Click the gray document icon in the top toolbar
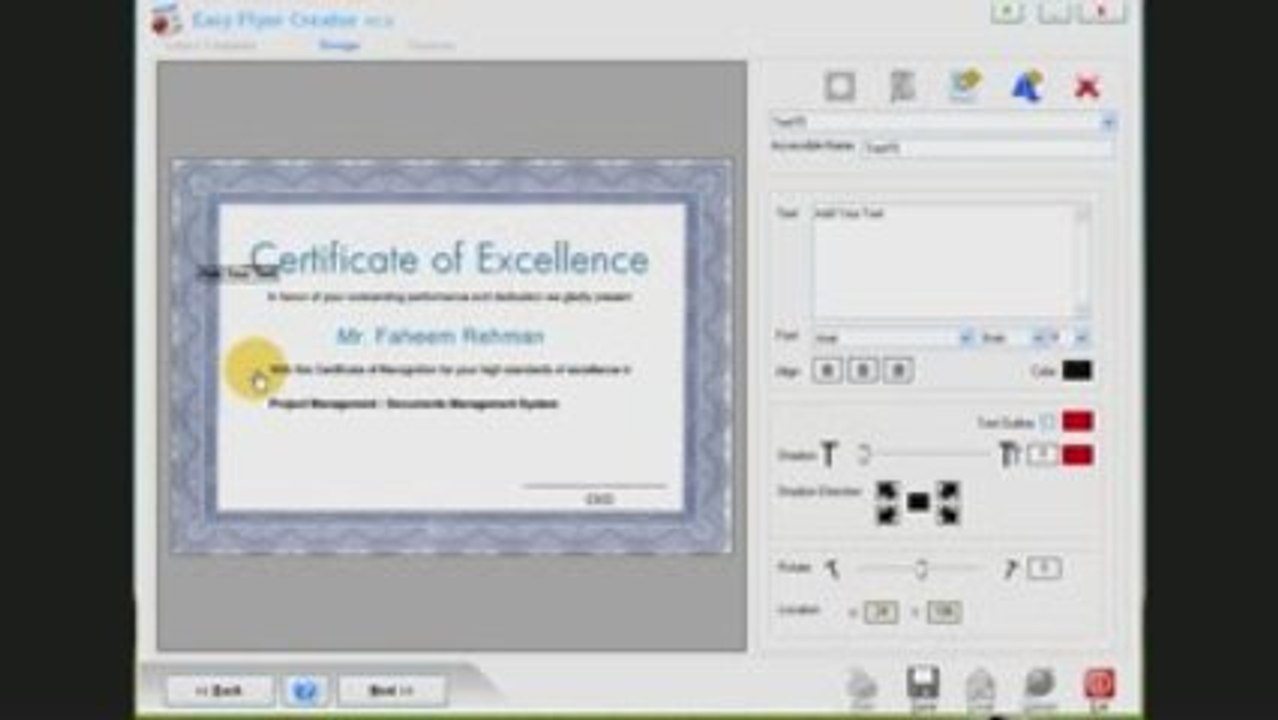 click(x=902, y=87)
